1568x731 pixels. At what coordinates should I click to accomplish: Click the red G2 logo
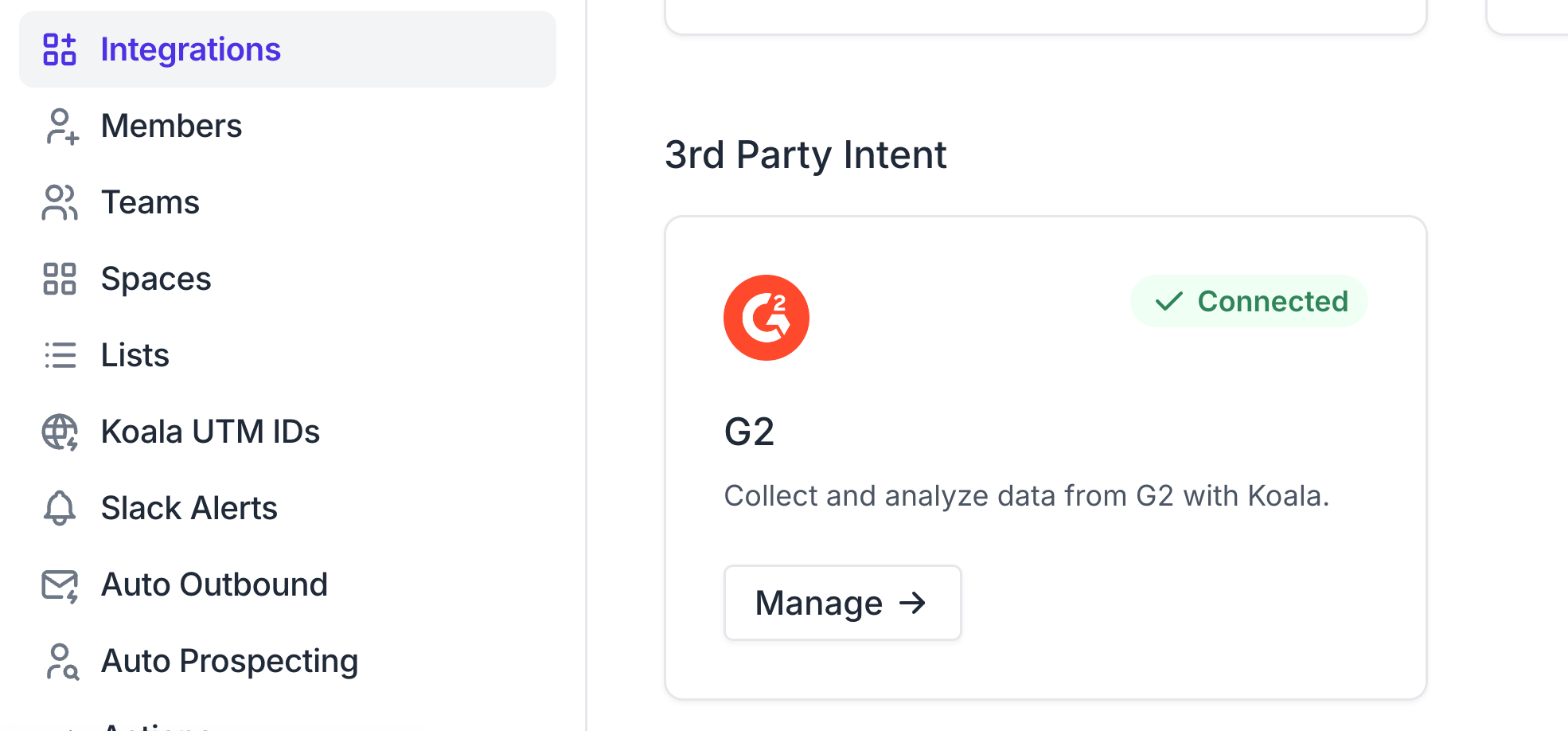tap(766, 318)
